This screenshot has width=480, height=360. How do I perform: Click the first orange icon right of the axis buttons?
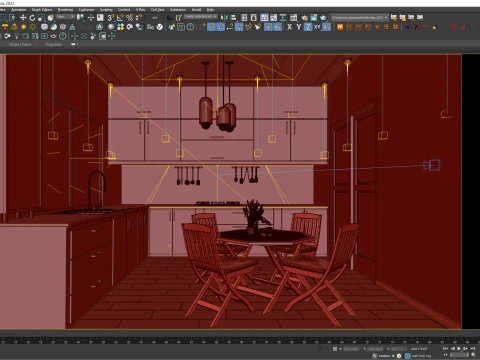coord(340,27)
